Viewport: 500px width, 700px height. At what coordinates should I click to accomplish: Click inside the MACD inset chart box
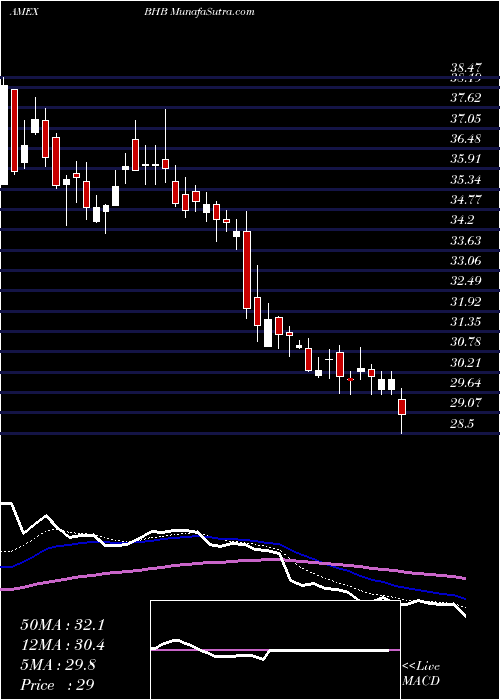[x=275, y=650]
